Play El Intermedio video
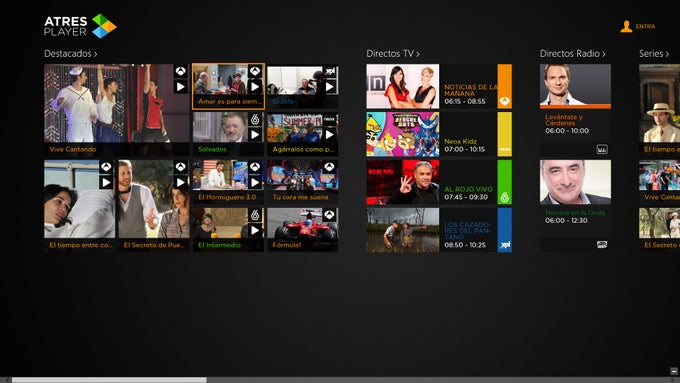 pyautogui.click(x=255, y=230)
